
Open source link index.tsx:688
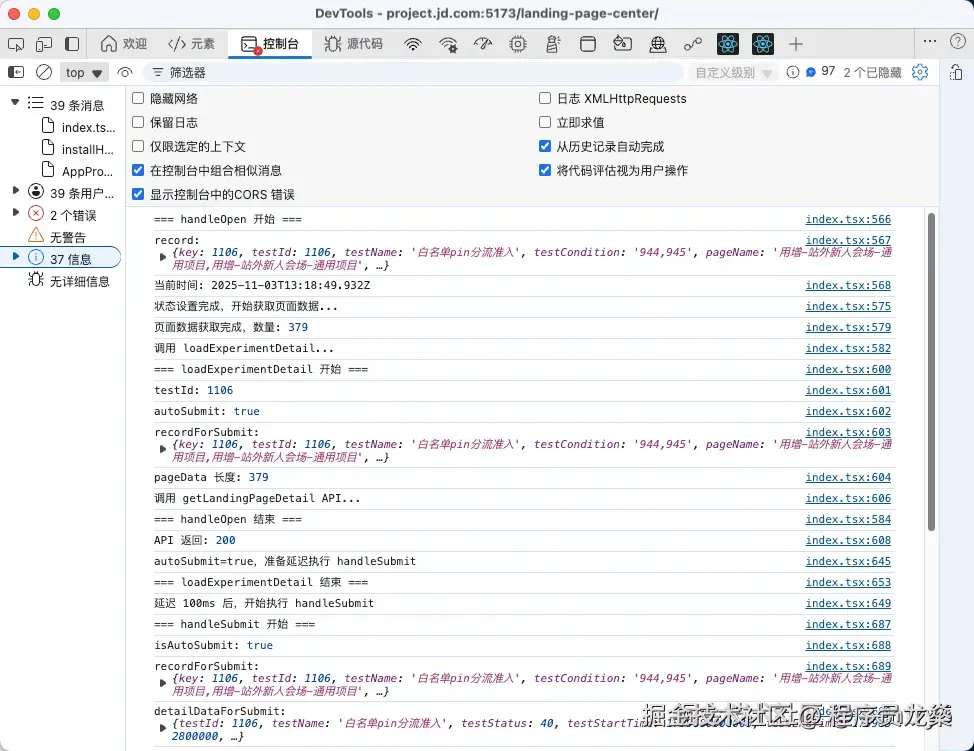848,645
